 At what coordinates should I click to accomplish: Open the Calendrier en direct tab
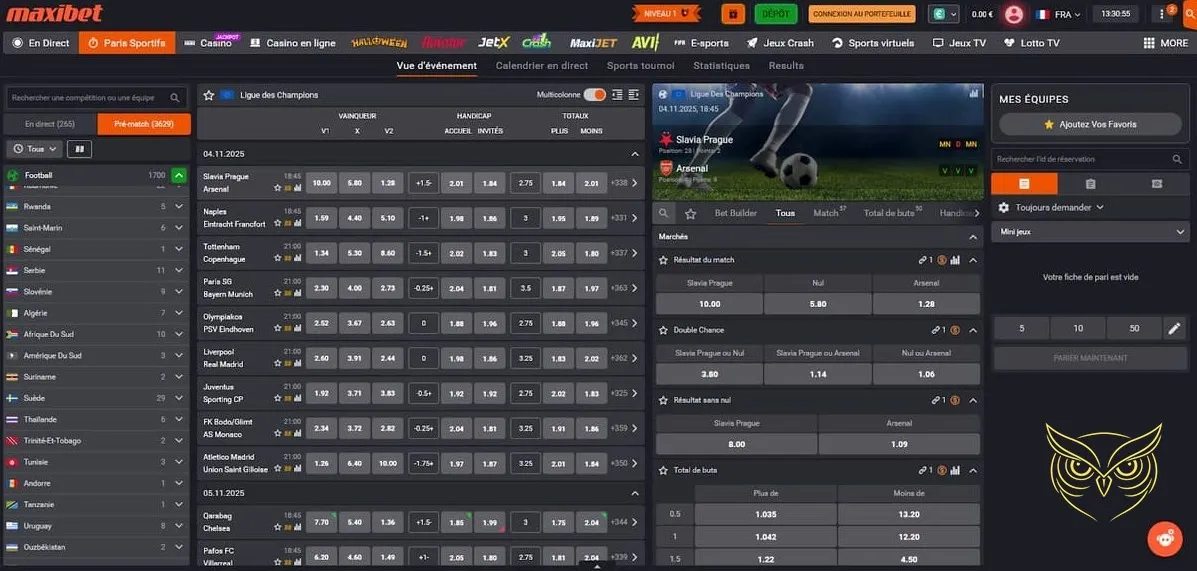[x=541, y=66]
